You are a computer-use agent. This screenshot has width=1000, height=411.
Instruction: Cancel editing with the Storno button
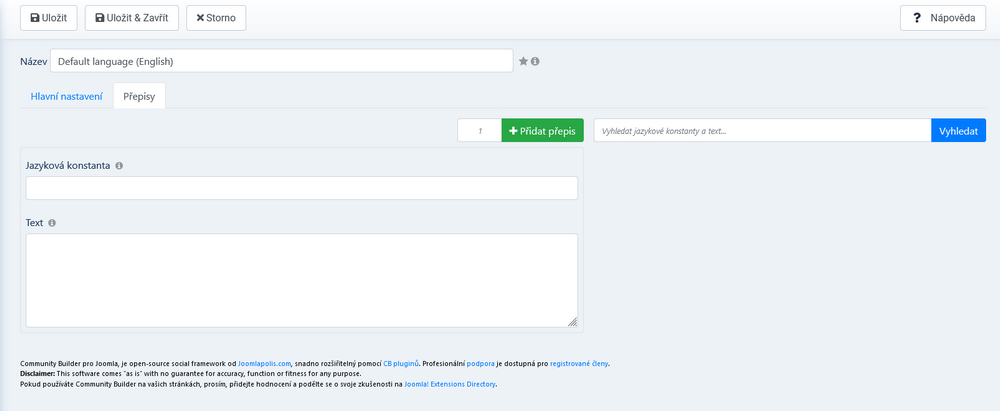coord(215,18)
